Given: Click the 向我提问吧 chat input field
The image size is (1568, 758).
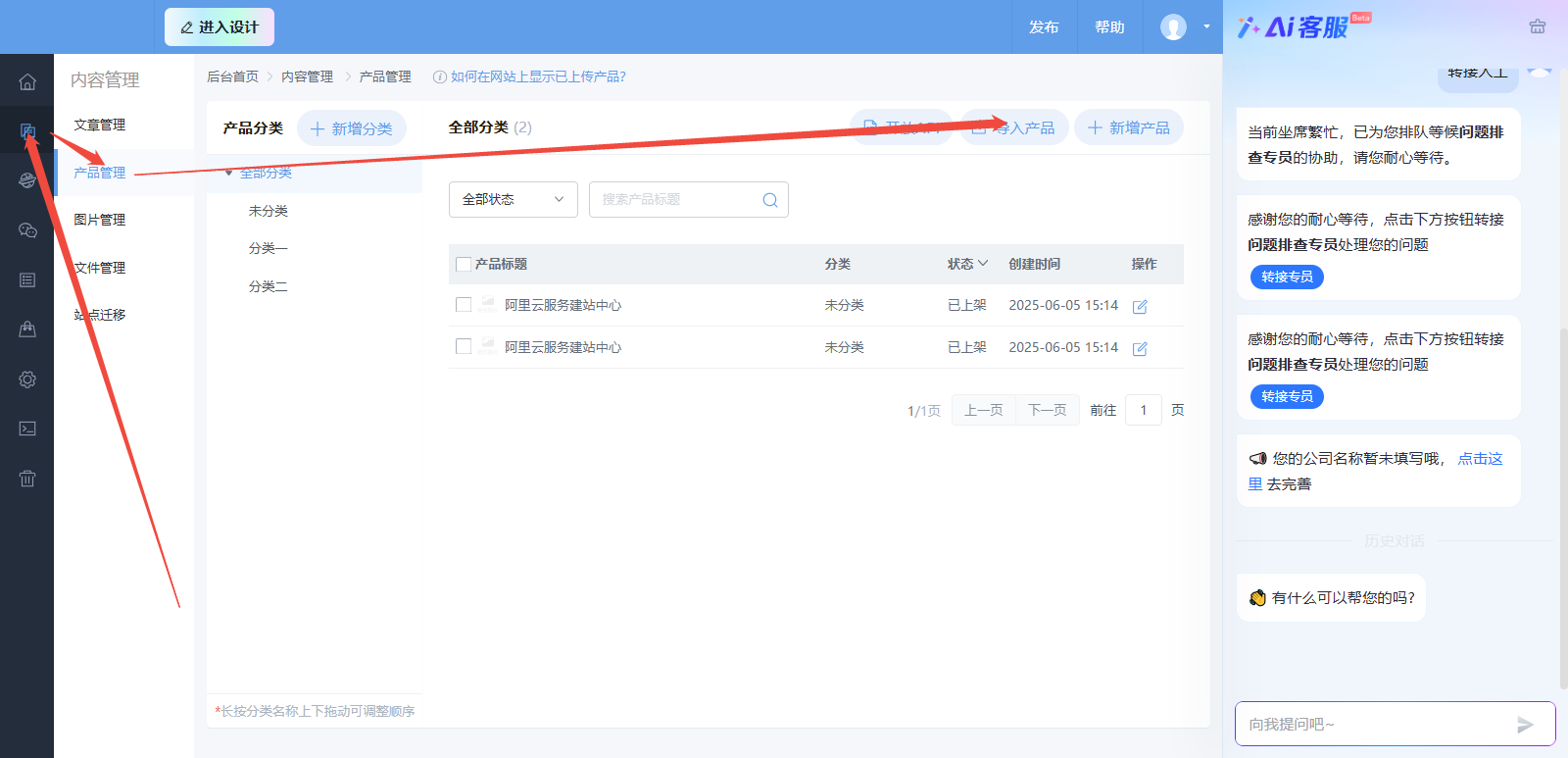Looking at the screenshot, I should pyautogui.click(x=1372, y=725).
